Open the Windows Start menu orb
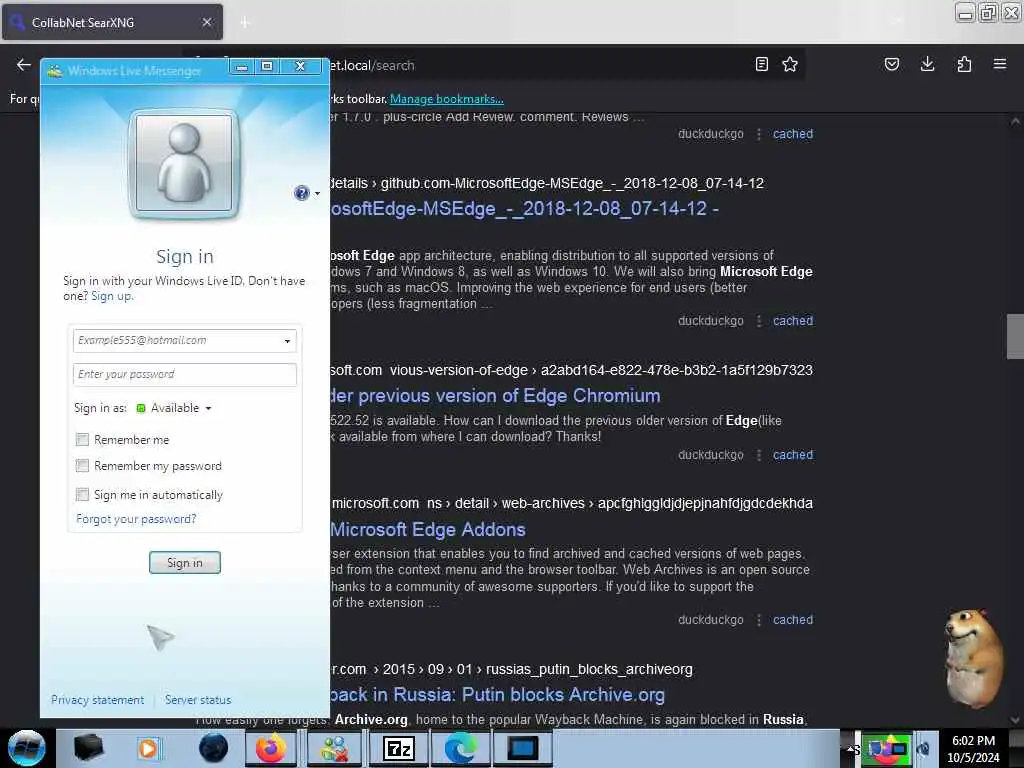 (26, 748)
